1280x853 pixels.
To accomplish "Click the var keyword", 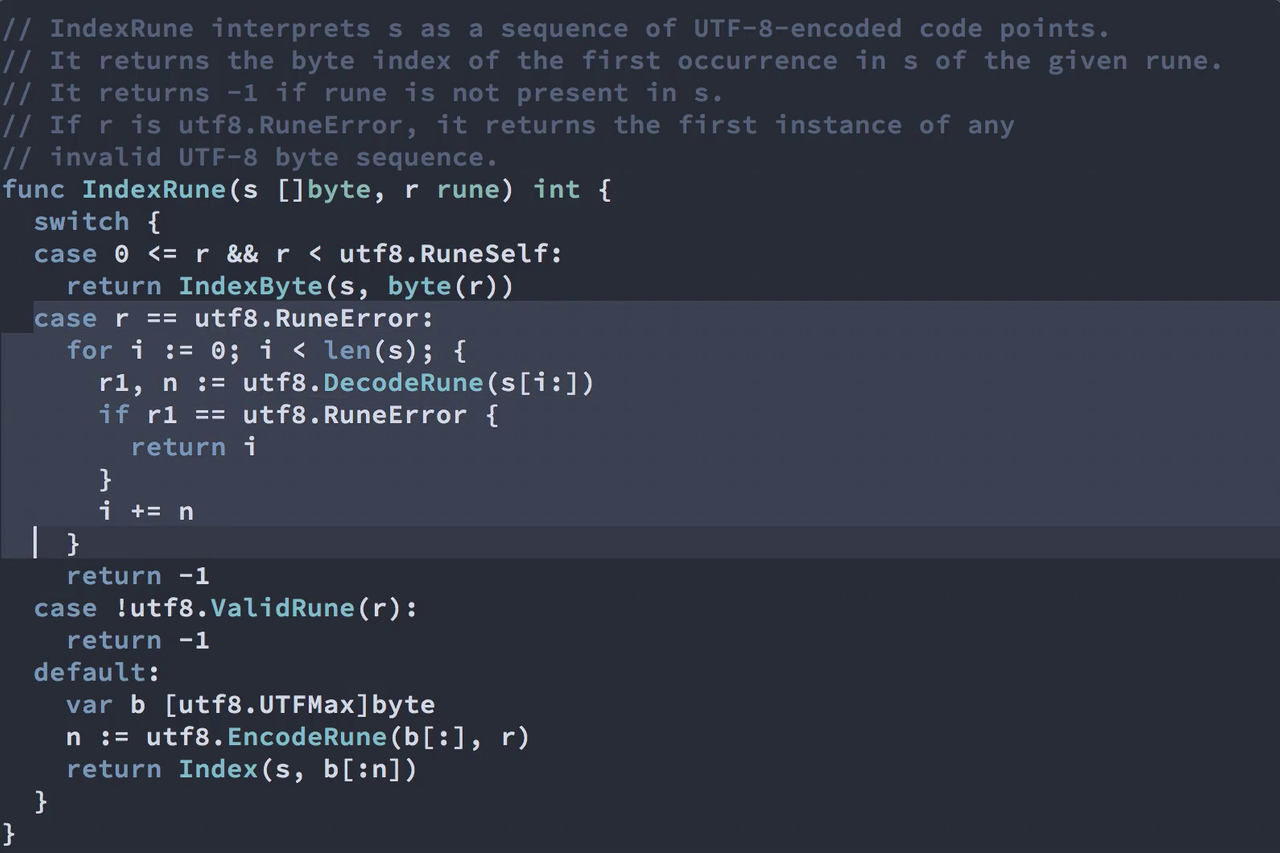I will [90, 704].
